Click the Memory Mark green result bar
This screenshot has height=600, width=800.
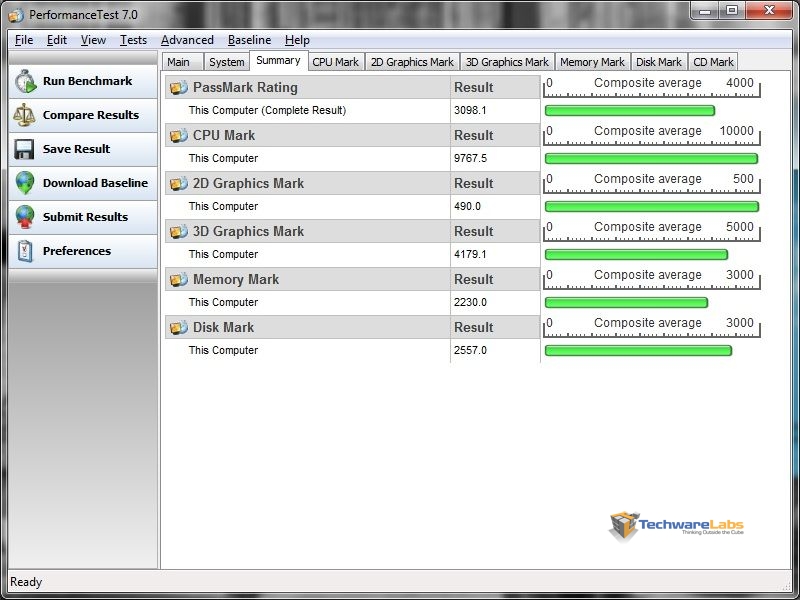(x=626, y=303)
